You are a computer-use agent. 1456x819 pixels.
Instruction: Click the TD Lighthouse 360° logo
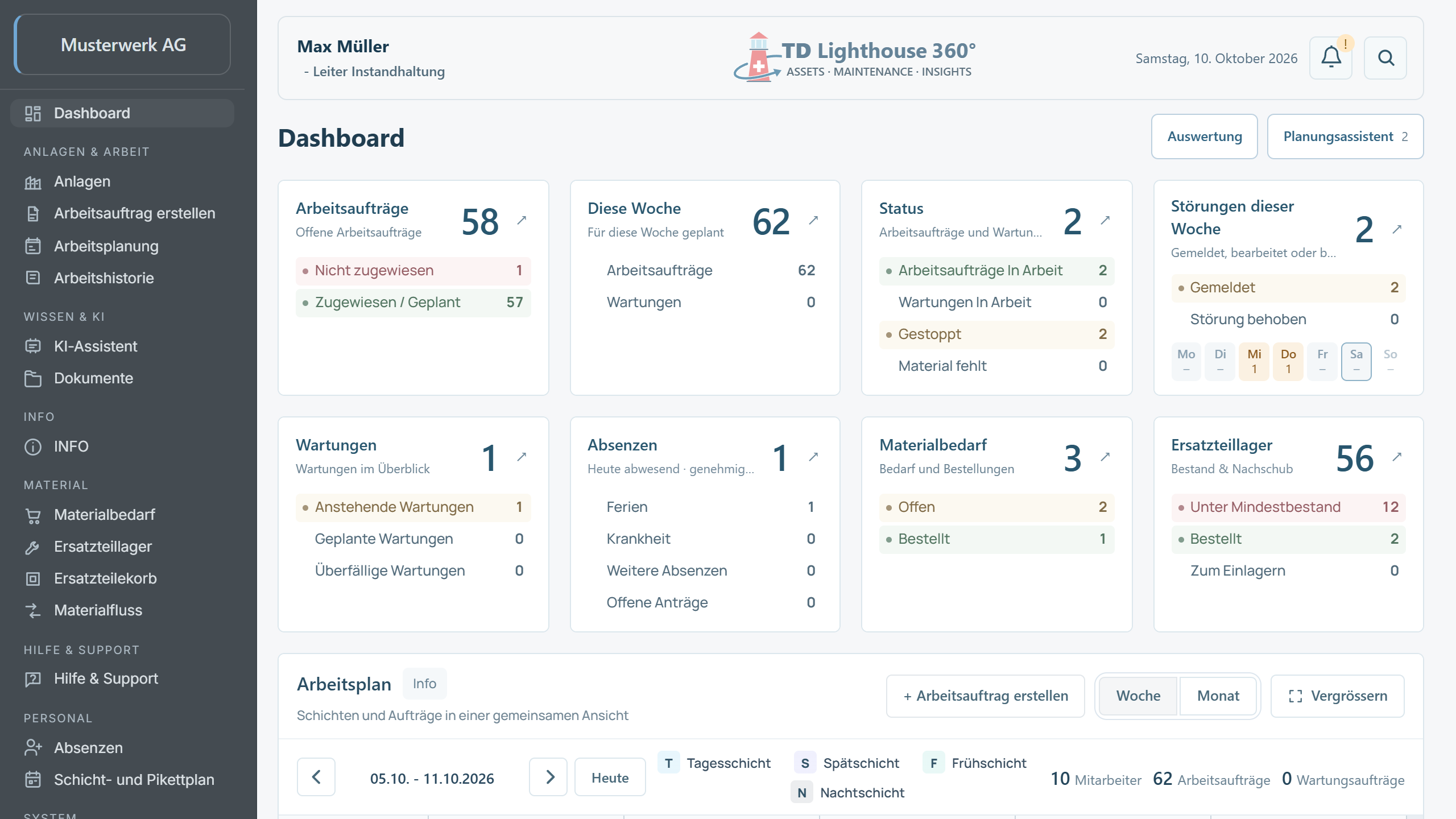(854, 57)
